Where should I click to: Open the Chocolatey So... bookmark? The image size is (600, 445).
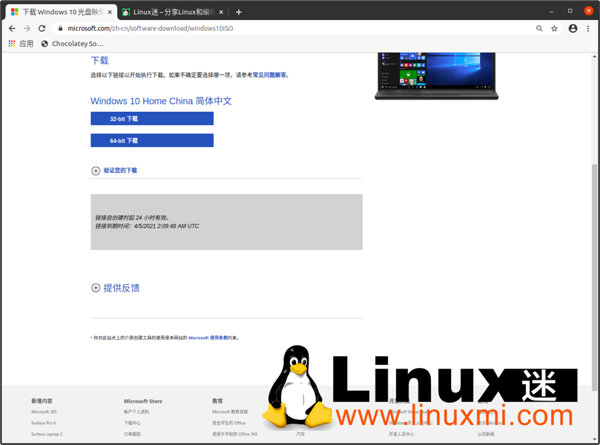point(72,44)
